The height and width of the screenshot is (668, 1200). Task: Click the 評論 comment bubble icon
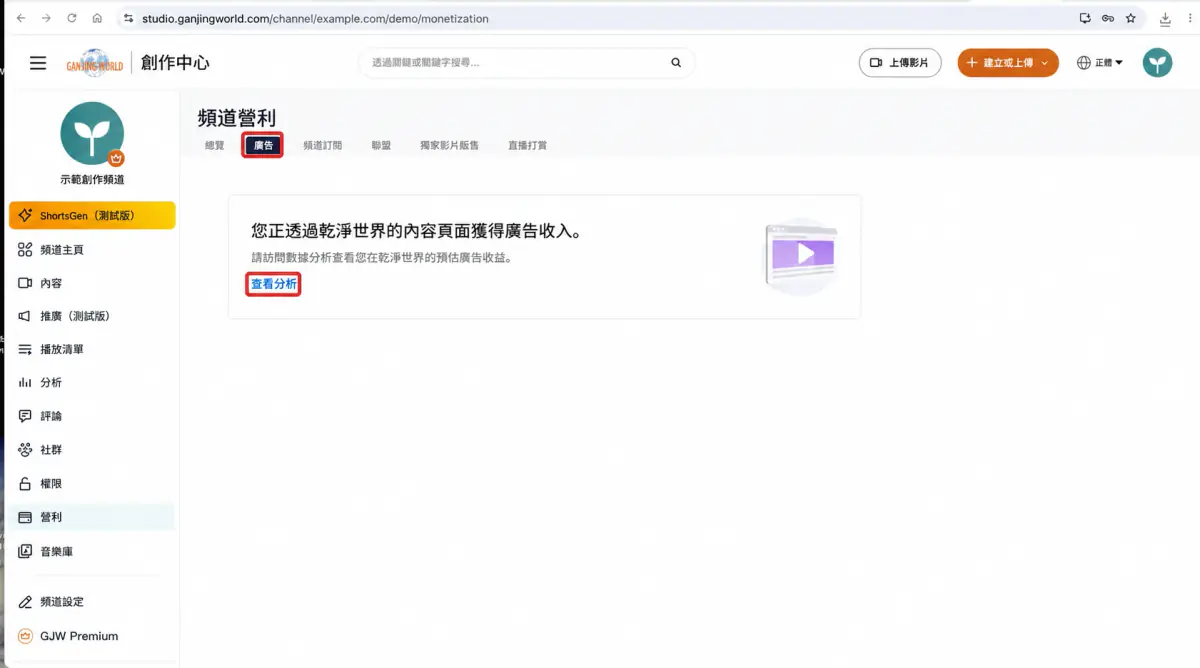coord(25,416)
